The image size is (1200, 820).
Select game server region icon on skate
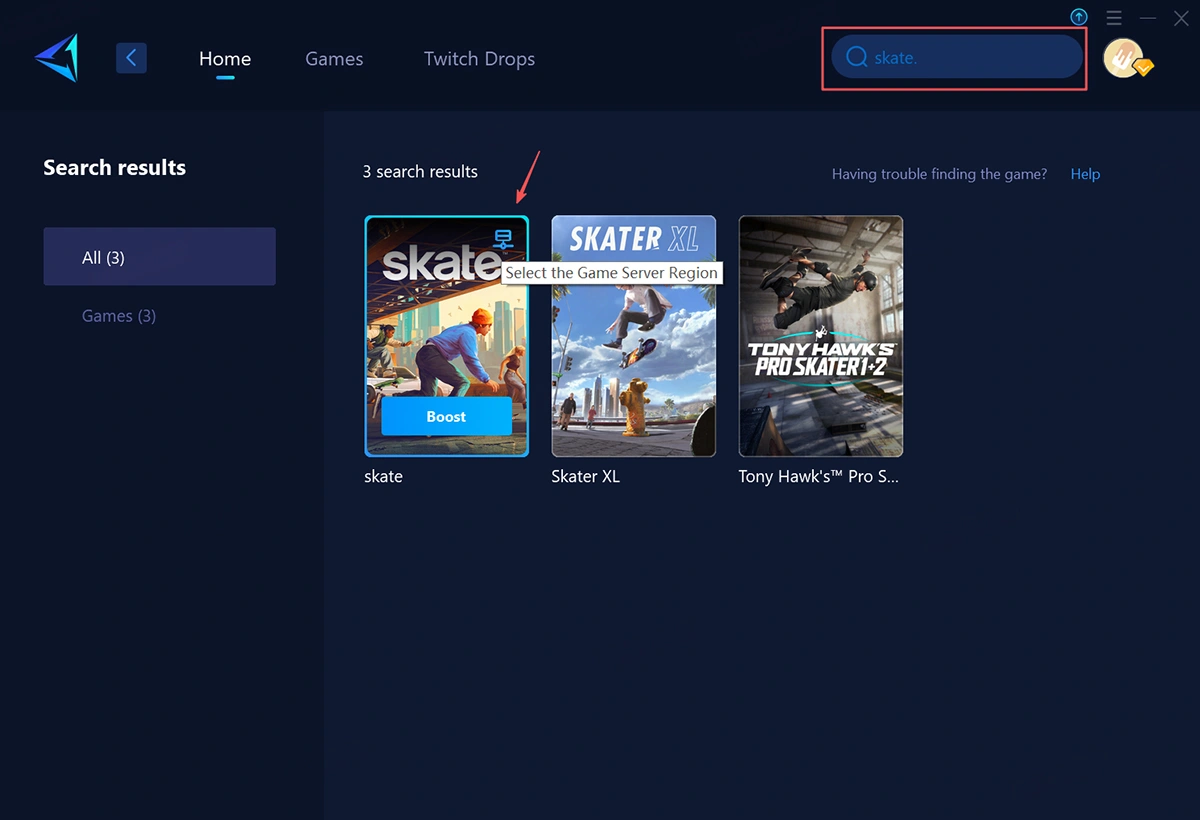(x=503, y=239)
